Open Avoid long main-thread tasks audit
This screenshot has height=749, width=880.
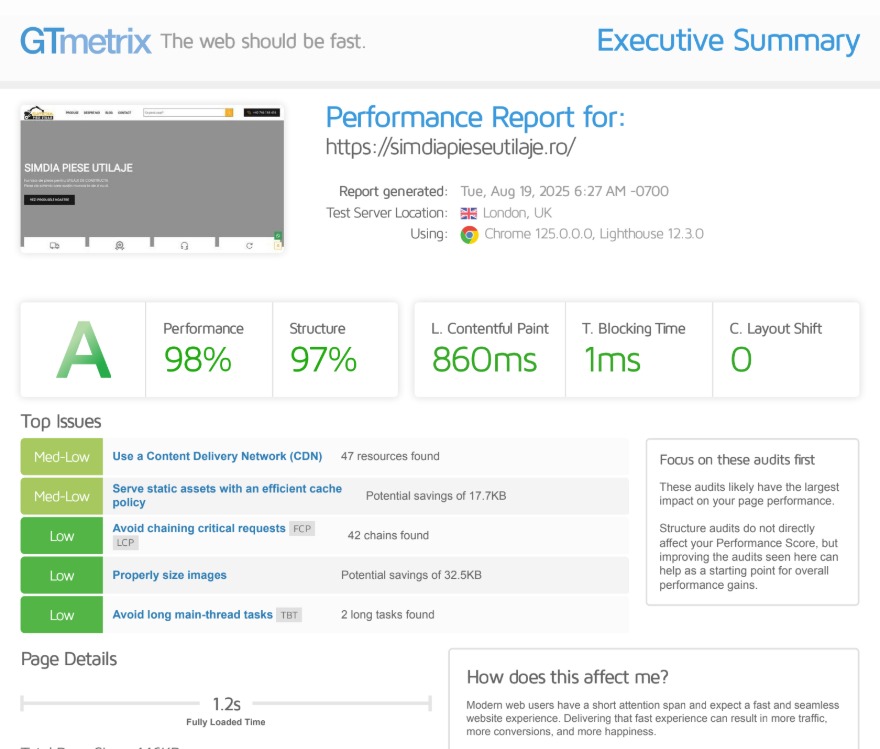(192, 615)
